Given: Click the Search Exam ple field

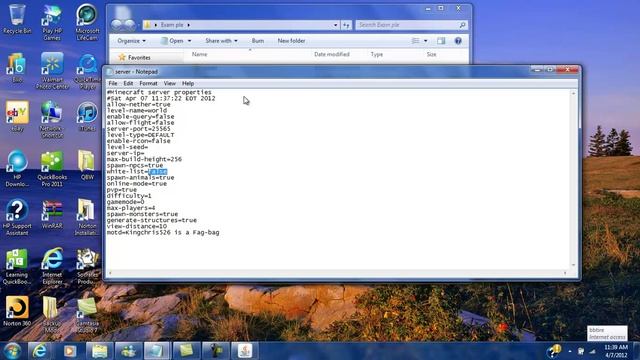Looking at the screenshot, I should [411, 25].
